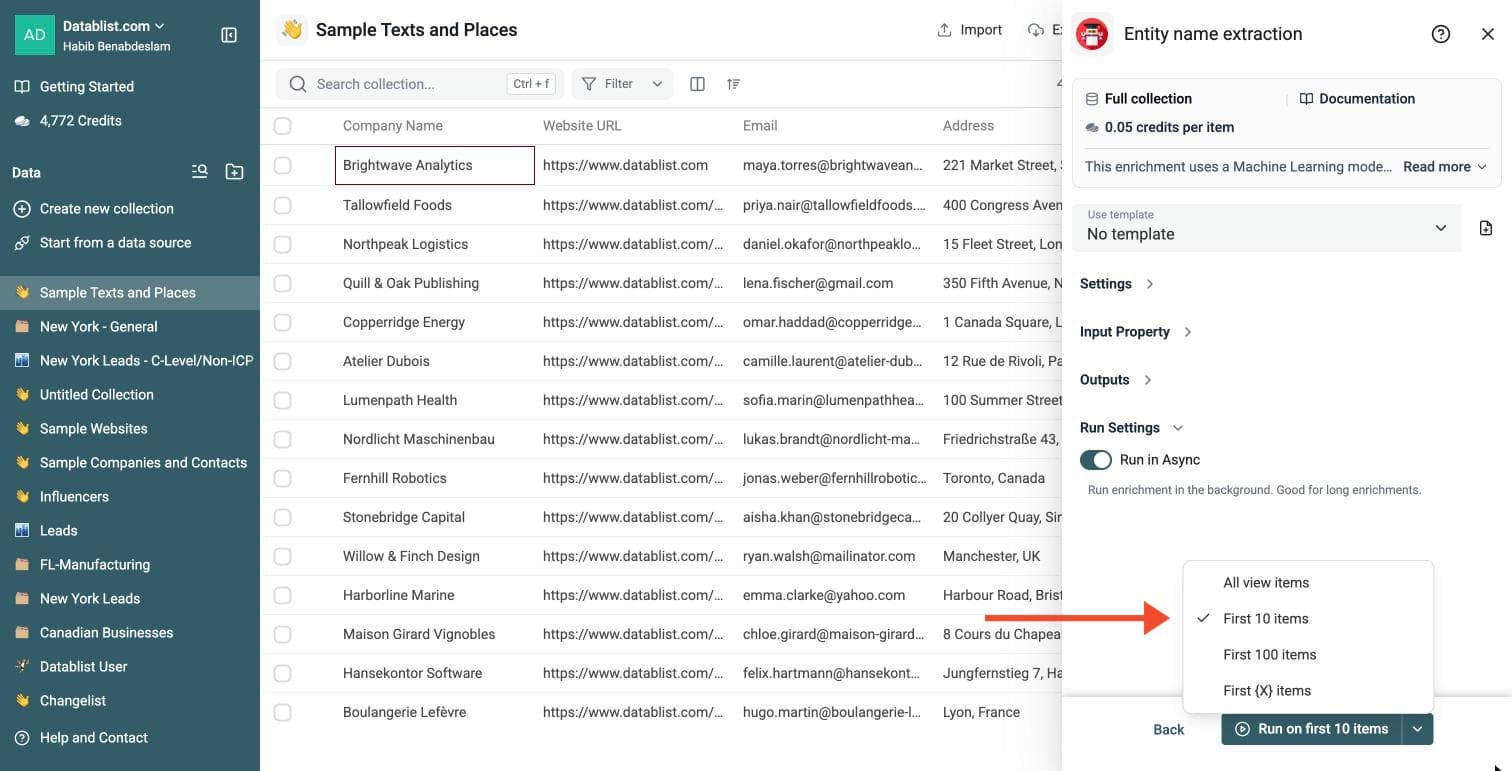Open the Use template dropdown
Viewport: 1512px width, 771px height.
(1267, 227)
